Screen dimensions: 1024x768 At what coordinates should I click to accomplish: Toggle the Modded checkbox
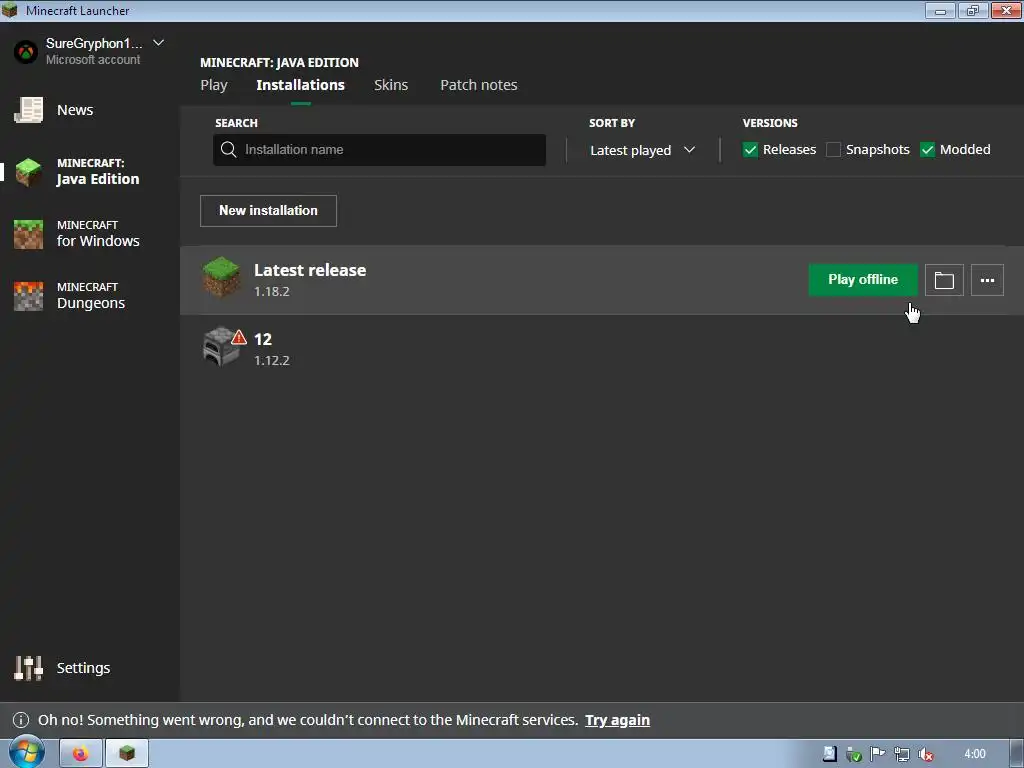click(927, 150)
